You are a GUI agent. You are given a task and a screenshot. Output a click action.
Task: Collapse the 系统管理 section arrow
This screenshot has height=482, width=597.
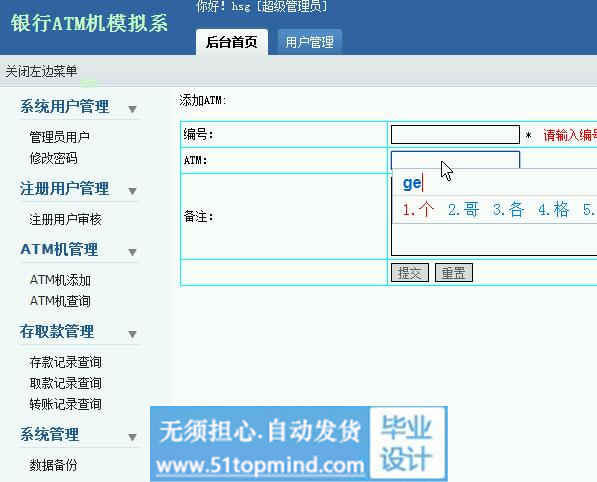click(x=132, y=437)
